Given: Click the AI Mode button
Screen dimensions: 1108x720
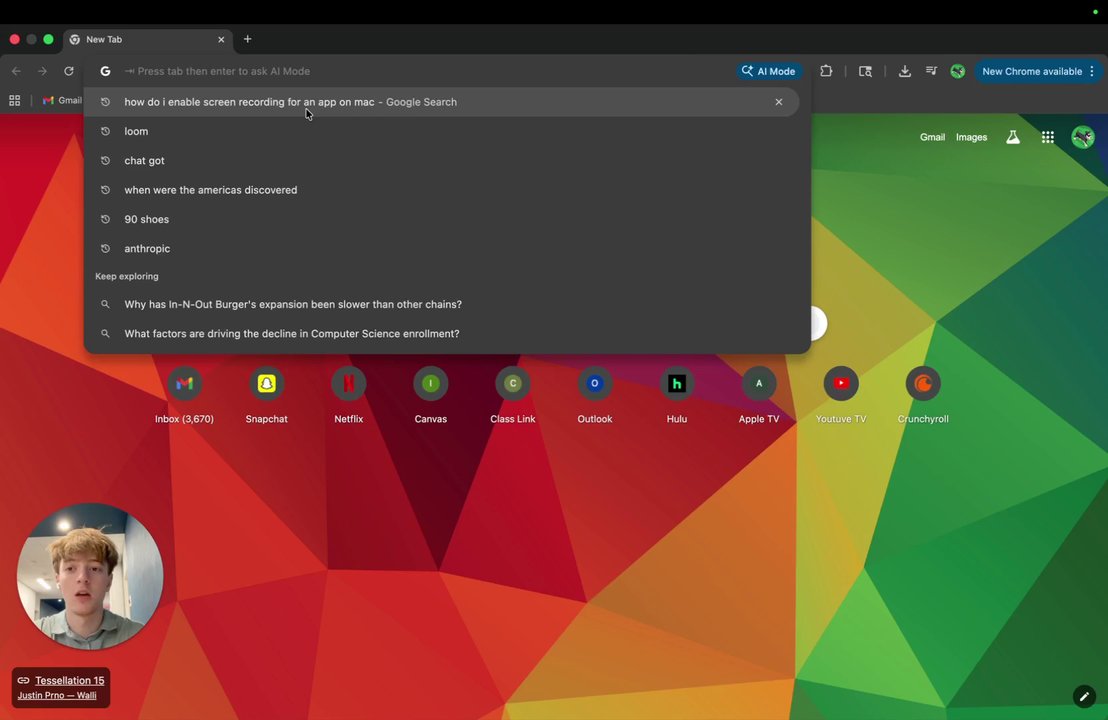Looking at the screenshot, I should pyautogui.click(x=769, y=71).
